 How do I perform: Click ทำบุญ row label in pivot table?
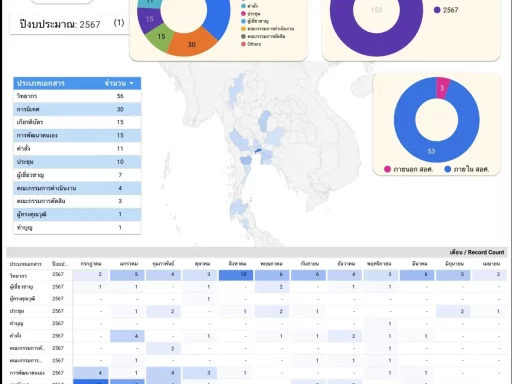click(16, 323)
